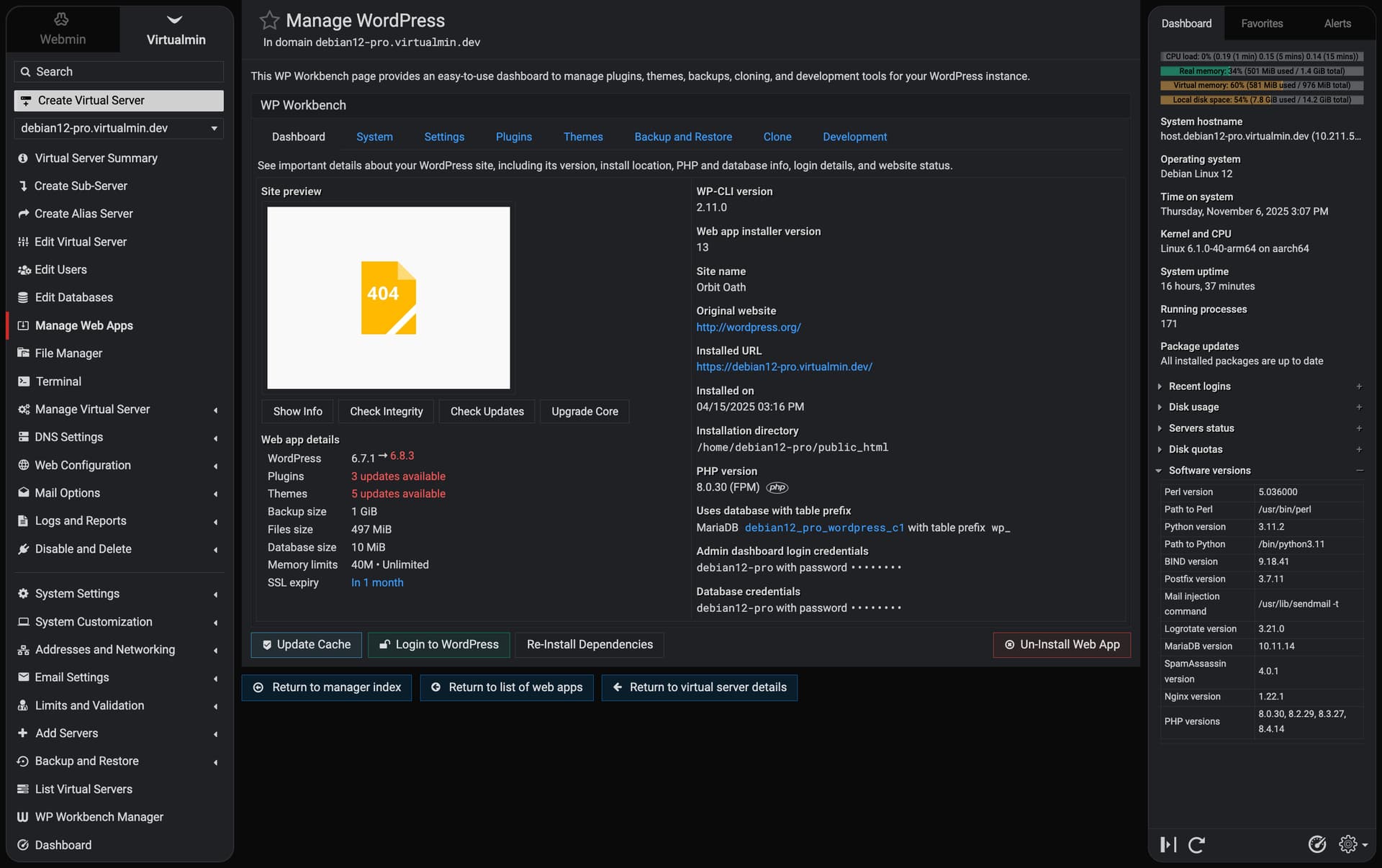Expand the Disk usage section
1382x868 pixels.
point(1193,407)
